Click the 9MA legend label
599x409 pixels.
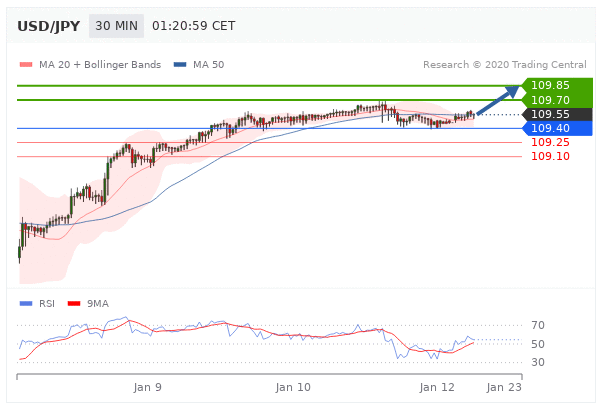click(98, 304)
